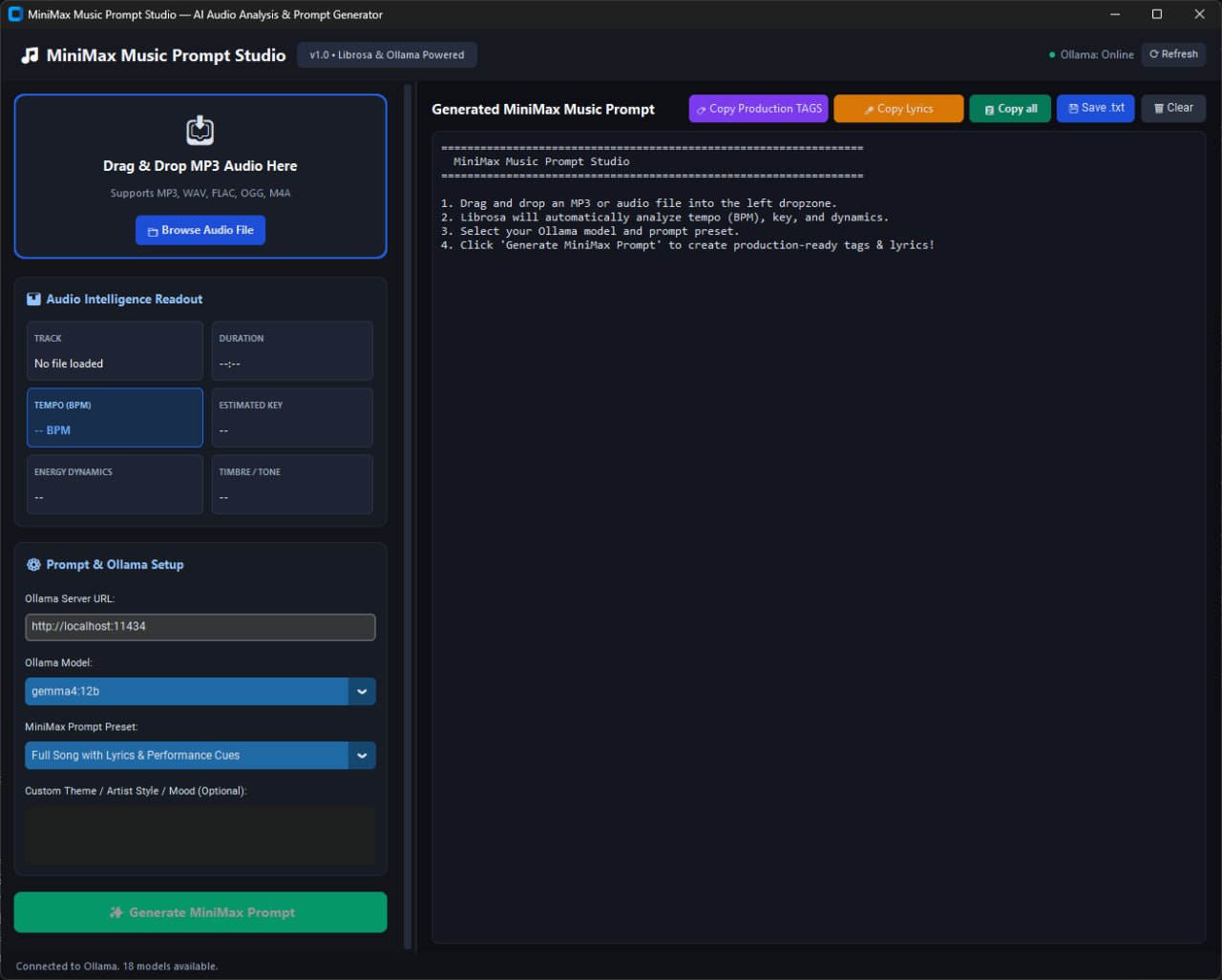Click the green Ollama online status dot

pyautogui.click(x=1052, y=55)
